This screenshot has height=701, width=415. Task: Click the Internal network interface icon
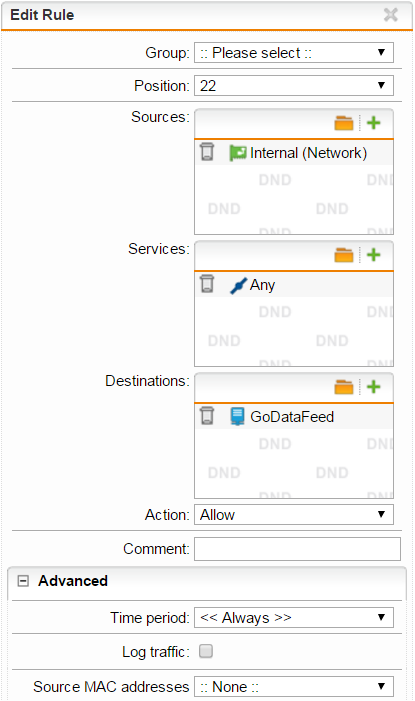237,153
